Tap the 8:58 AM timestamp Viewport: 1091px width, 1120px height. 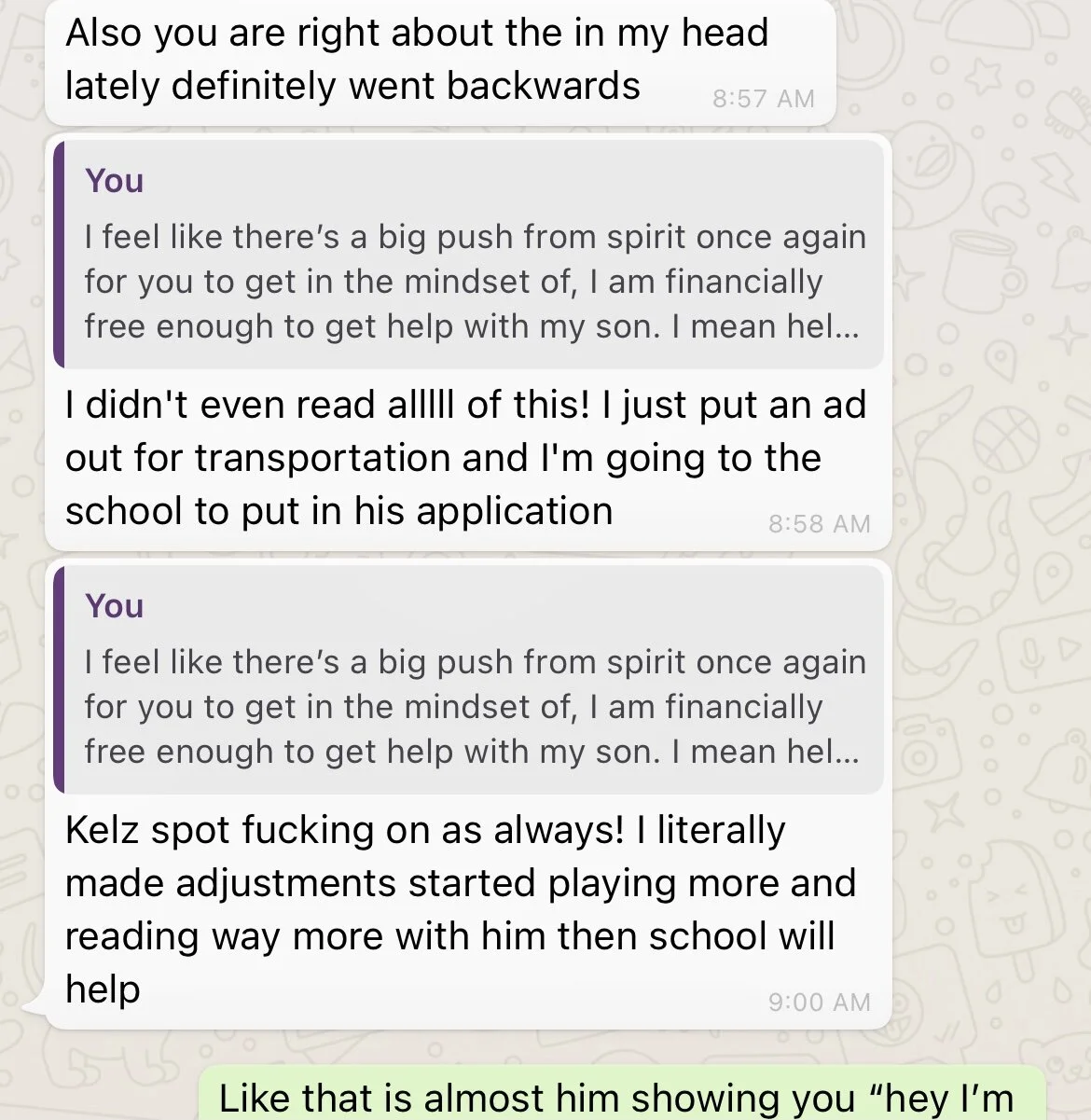coord(819,524)
